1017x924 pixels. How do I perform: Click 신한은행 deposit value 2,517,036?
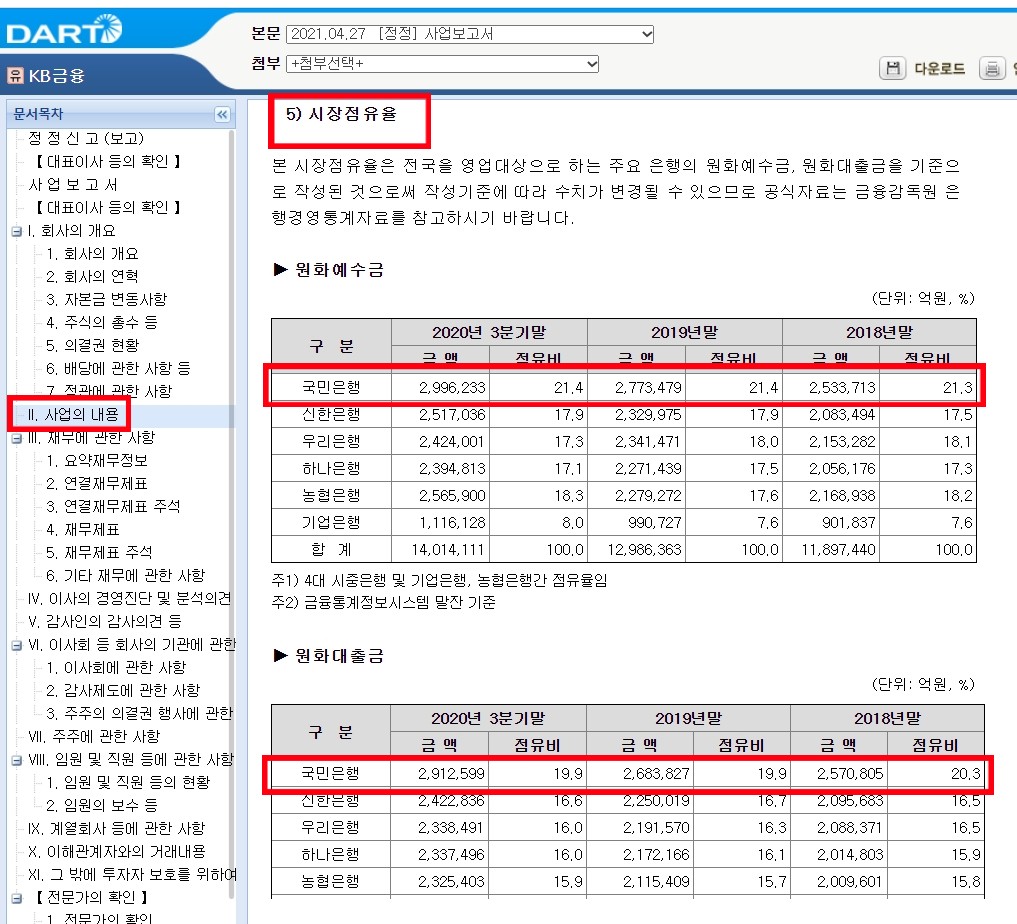452,415
